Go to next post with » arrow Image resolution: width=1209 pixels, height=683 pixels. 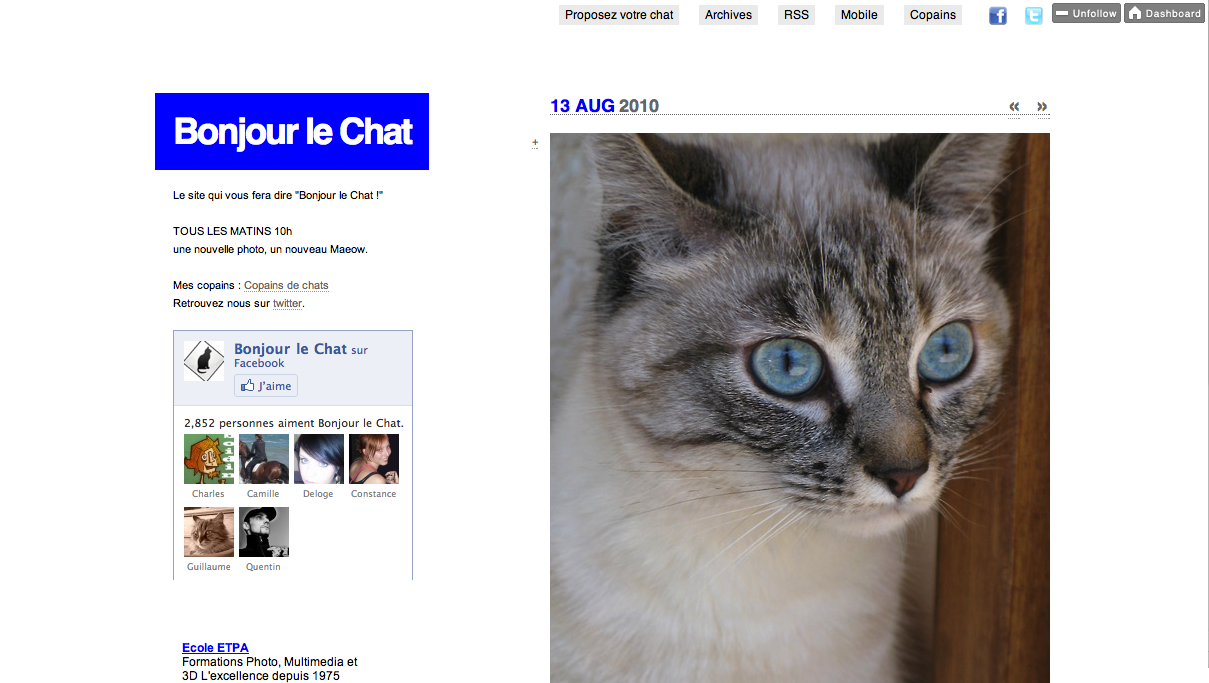coord(1042,106)
